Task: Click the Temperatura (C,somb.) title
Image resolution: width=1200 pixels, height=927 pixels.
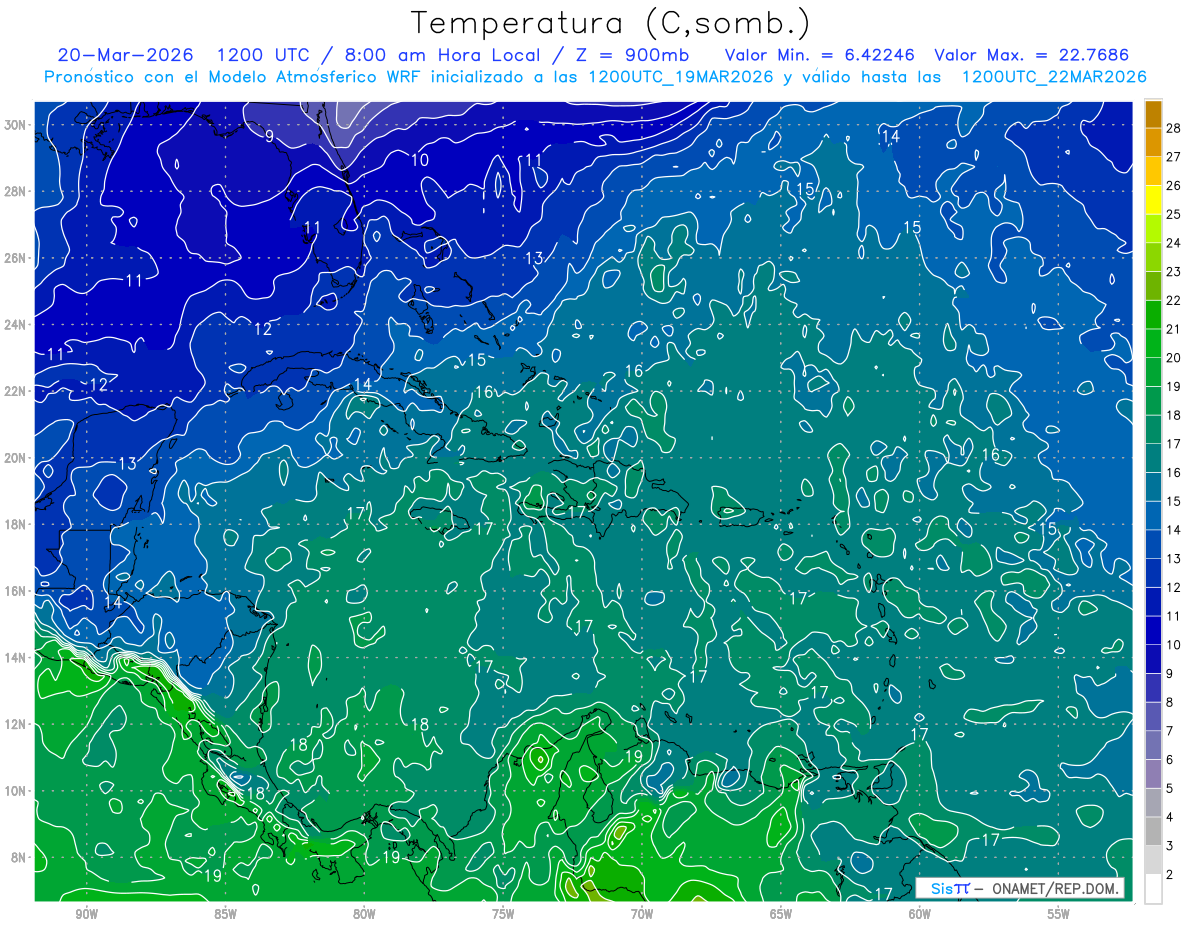Action: (611, 23)
